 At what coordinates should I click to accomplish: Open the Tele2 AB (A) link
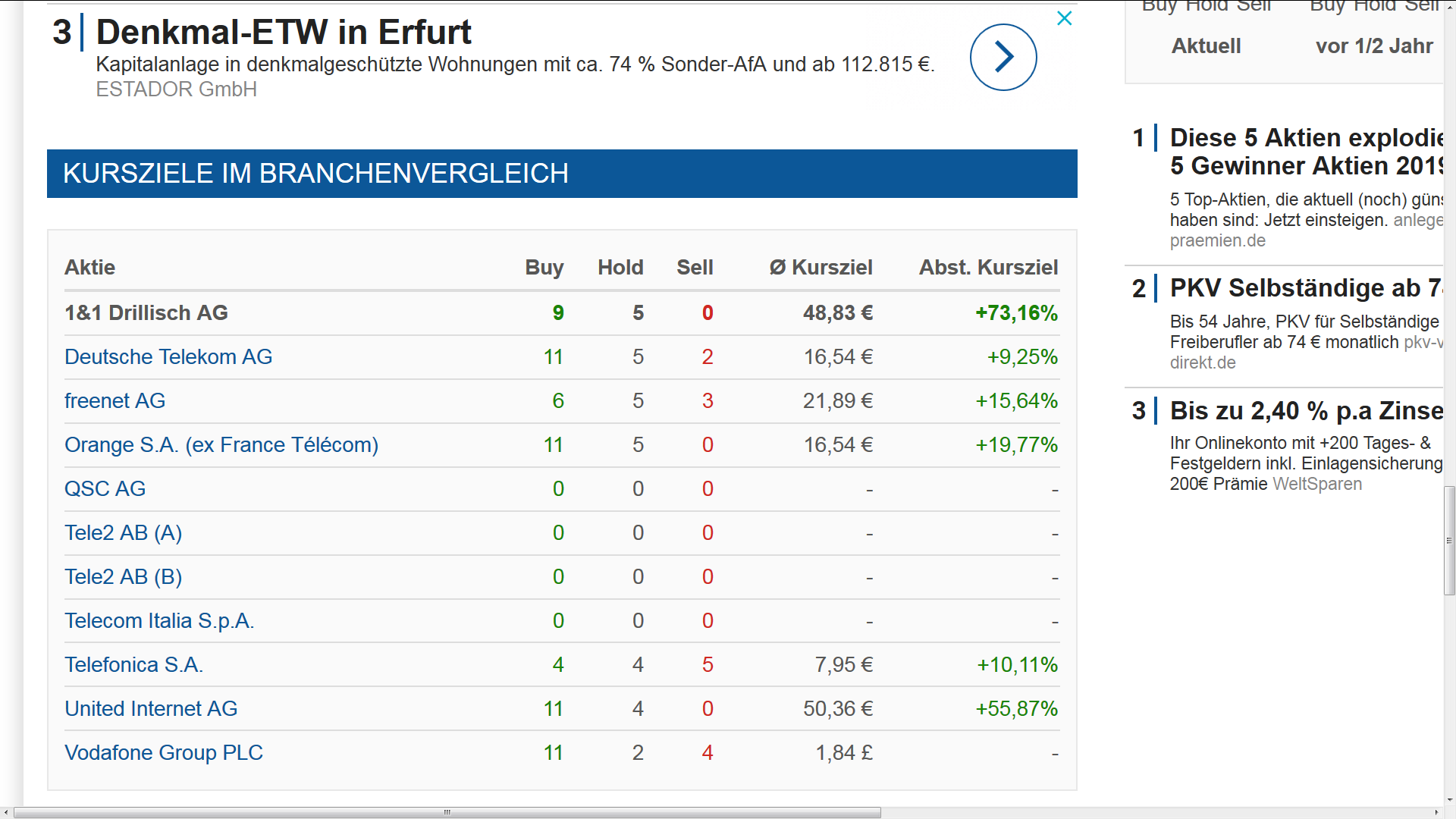[x=123, y=533]
